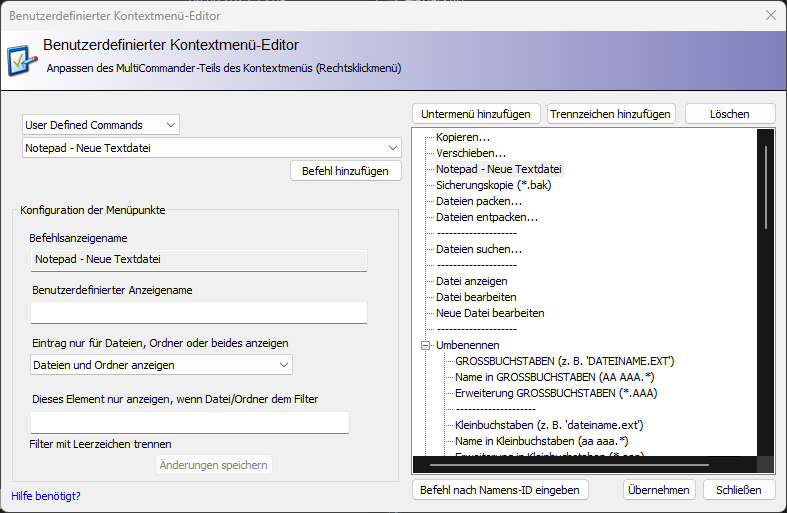
Task: Focus the file filter input field
Action: pos(190,422)
